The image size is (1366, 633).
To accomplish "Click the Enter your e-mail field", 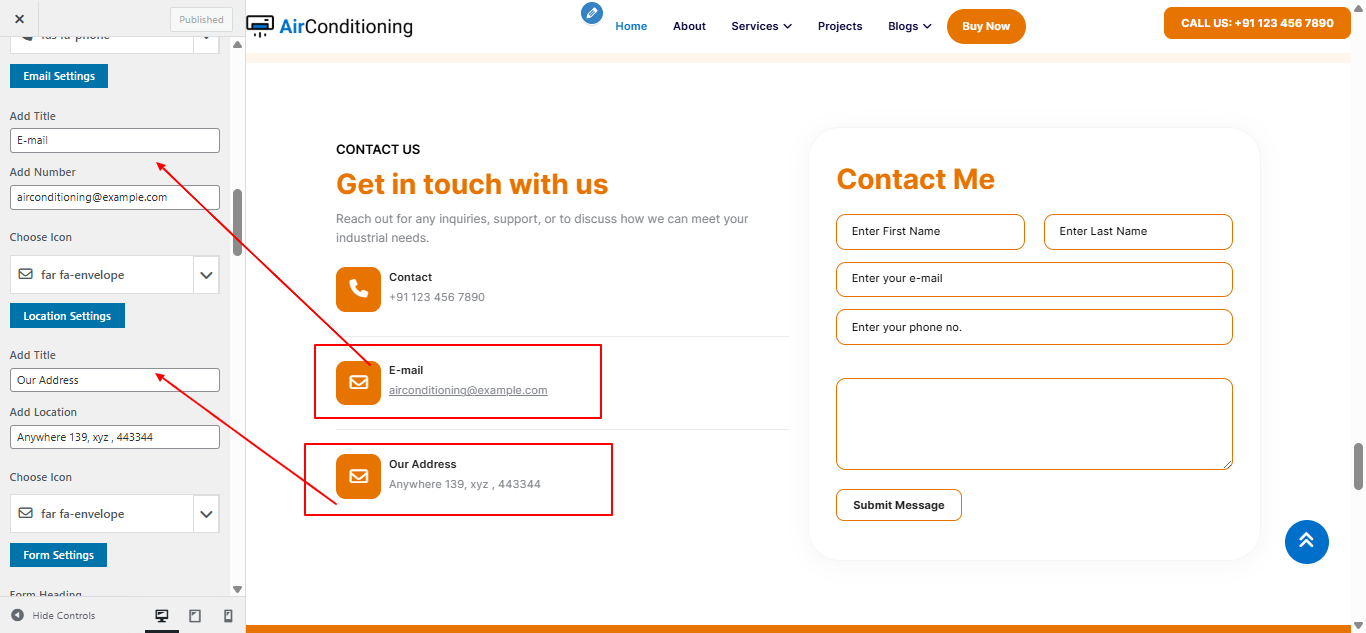I will 1034,279.
